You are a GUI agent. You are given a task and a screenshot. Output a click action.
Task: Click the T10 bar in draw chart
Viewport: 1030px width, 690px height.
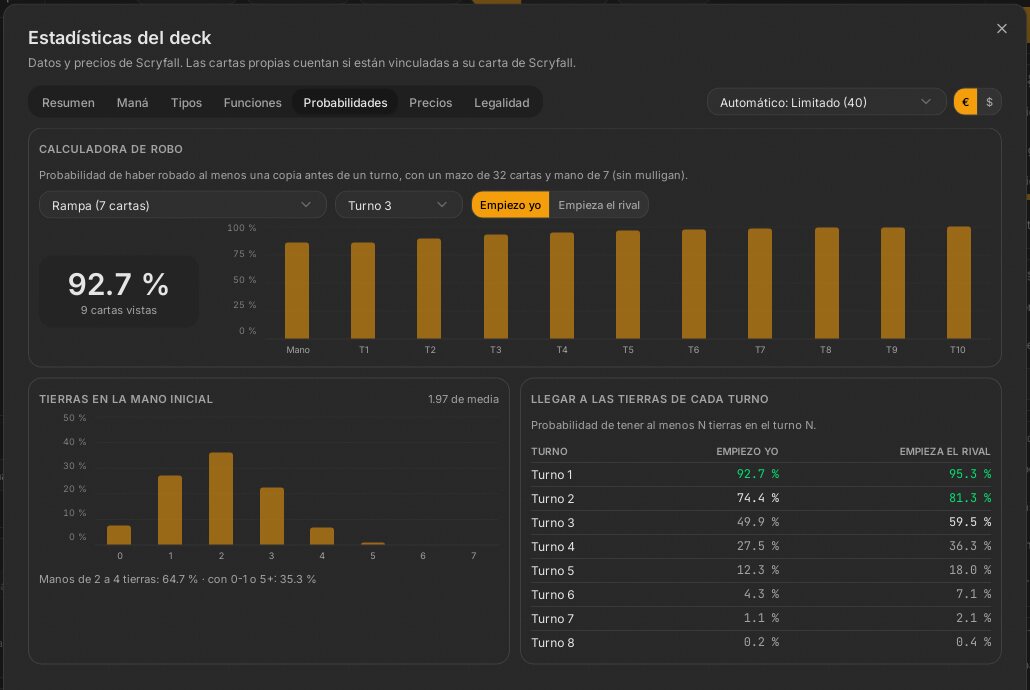tap(958, 283)
